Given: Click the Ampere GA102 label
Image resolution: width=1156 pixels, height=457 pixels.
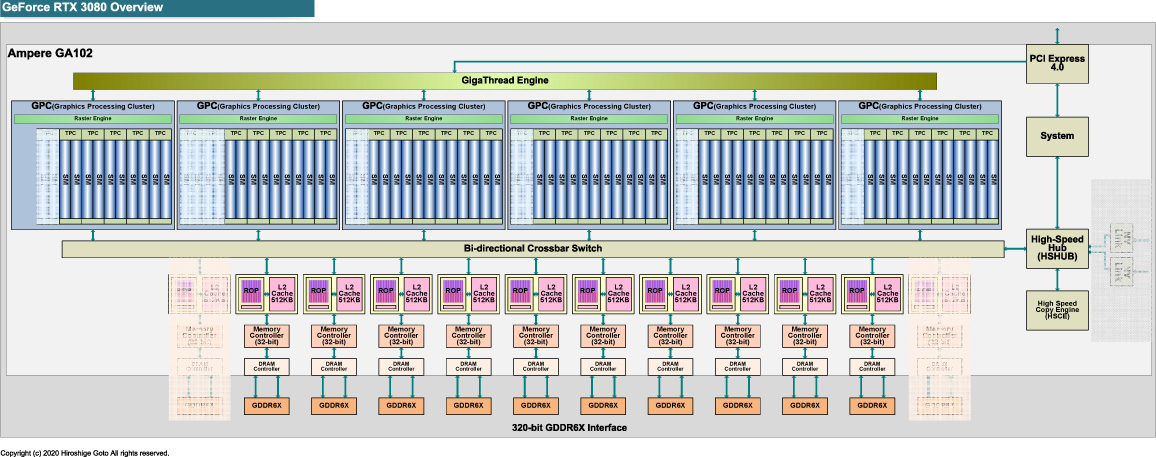Looking at the screenshot, I should tap(49, 54).
